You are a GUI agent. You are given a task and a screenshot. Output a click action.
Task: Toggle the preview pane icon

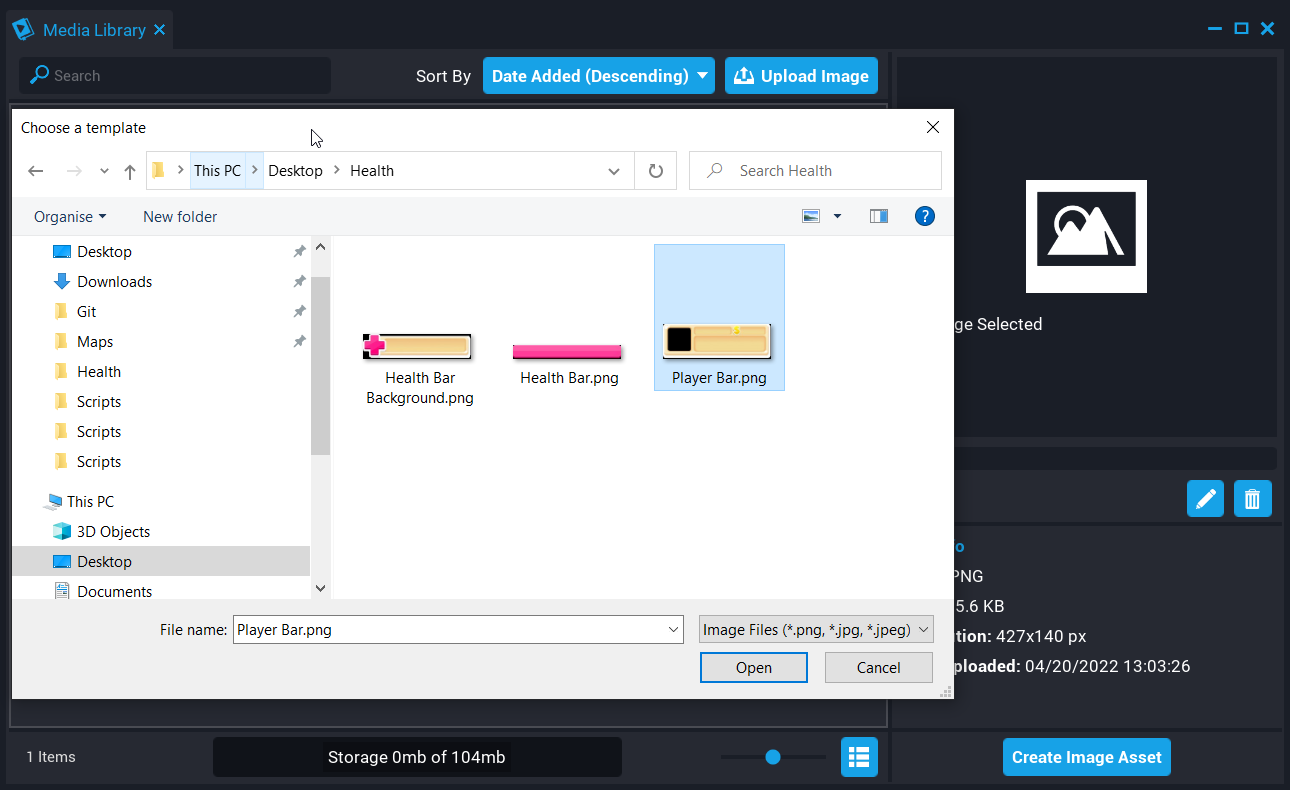point(878,216)
